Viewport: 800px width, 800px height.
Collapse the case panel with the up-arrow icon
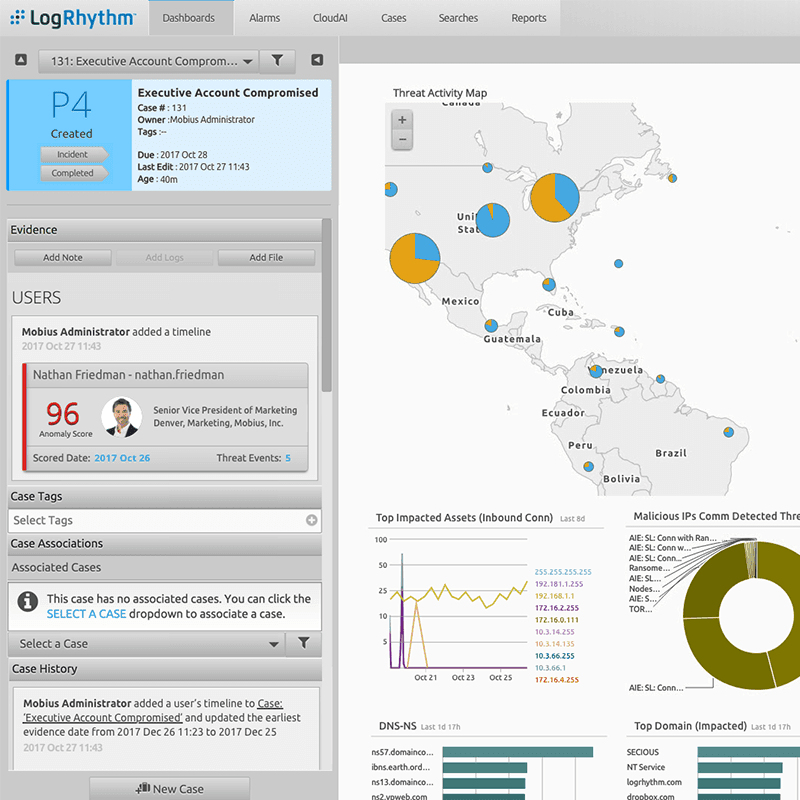(21, 60)
